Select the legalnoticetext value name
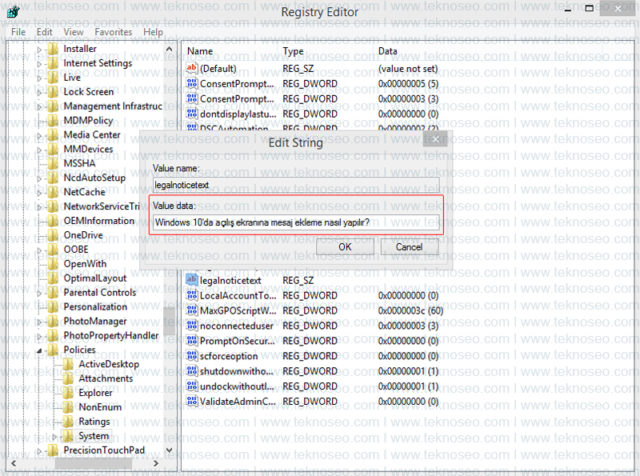 pos(230,280)
